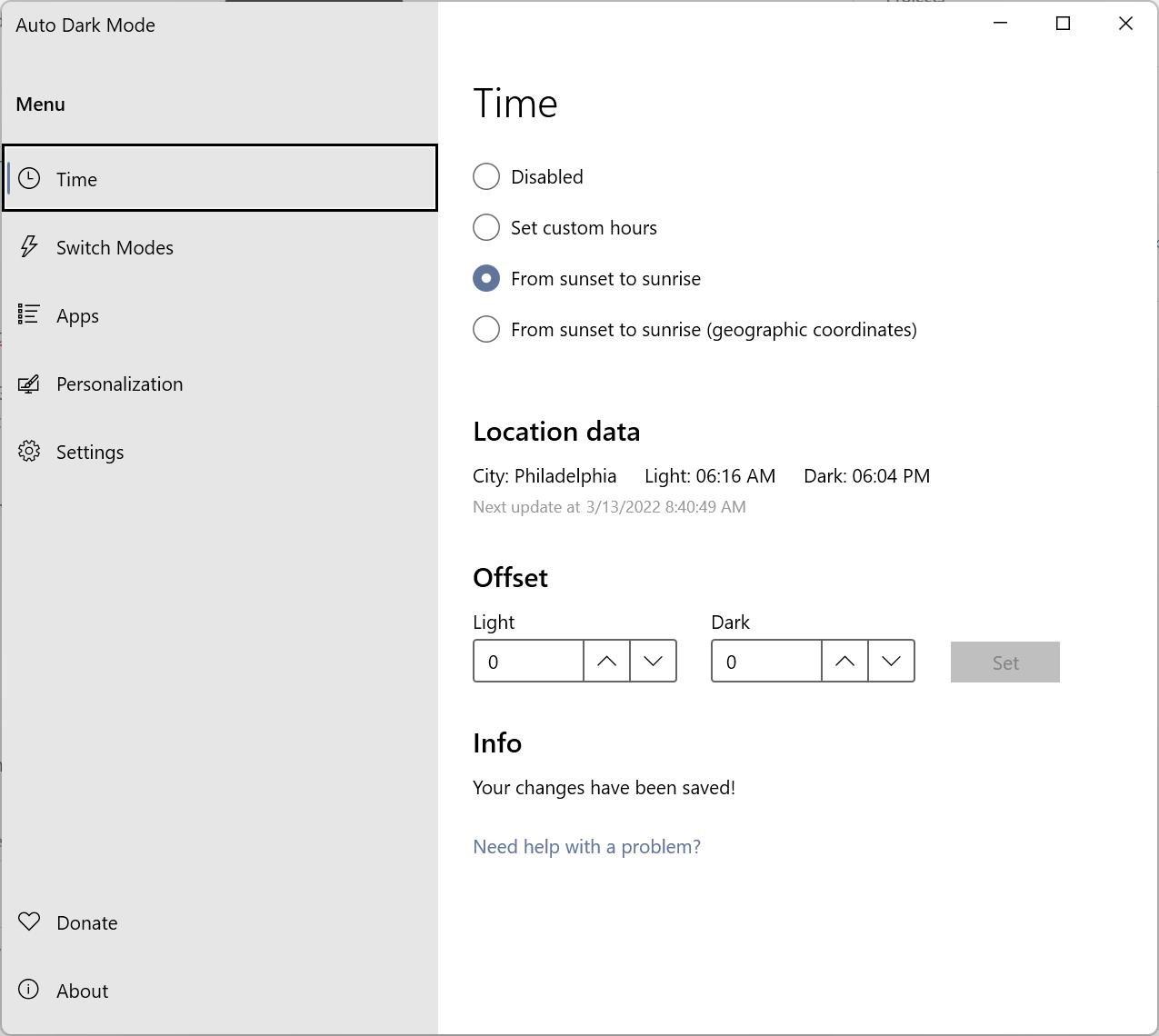Click inside the Light offset input field
The image size is (1159, 1036).
click(527, 661)
